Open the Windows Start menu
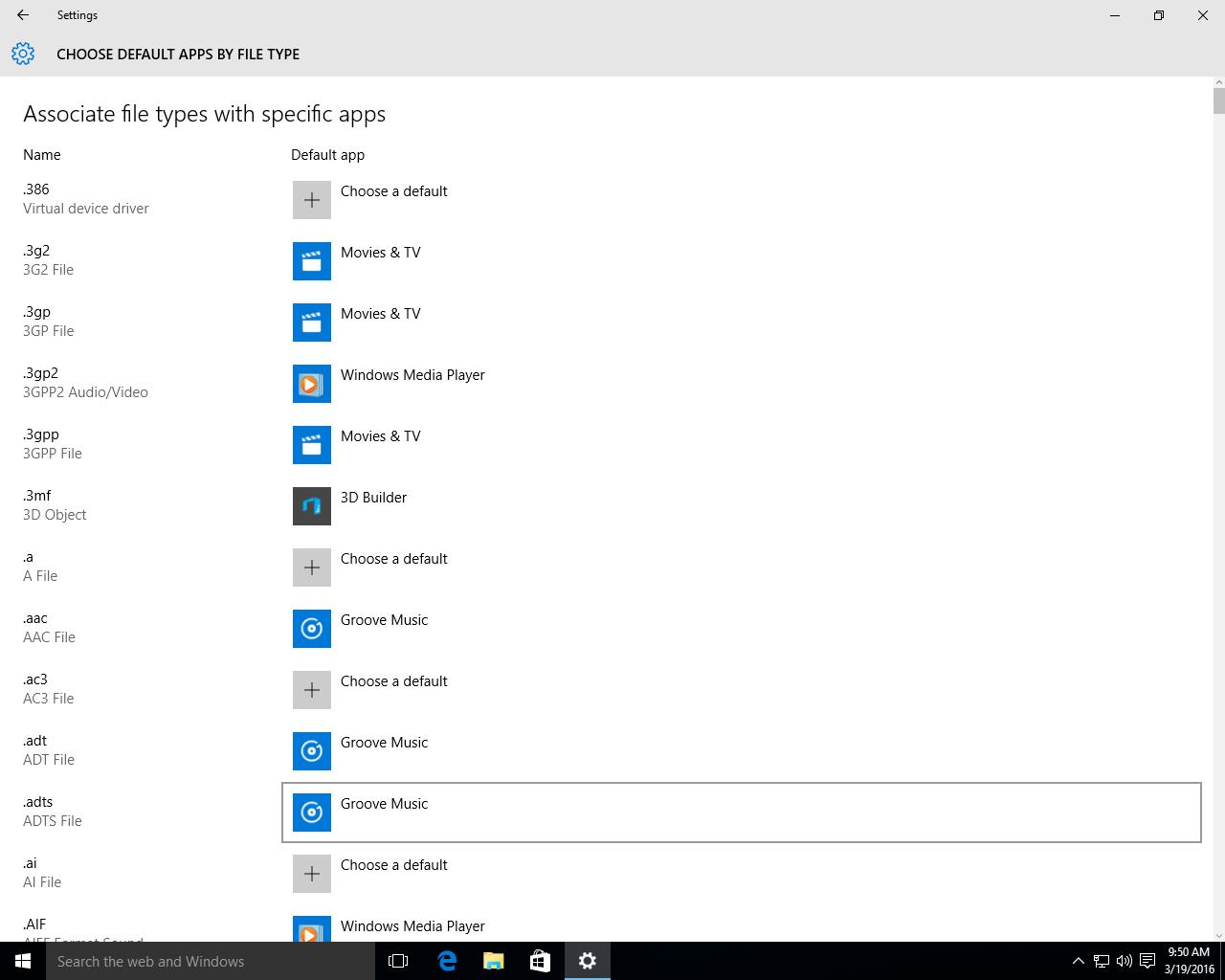The height and width of the screenshot is (980, 1225). [23, 961]
